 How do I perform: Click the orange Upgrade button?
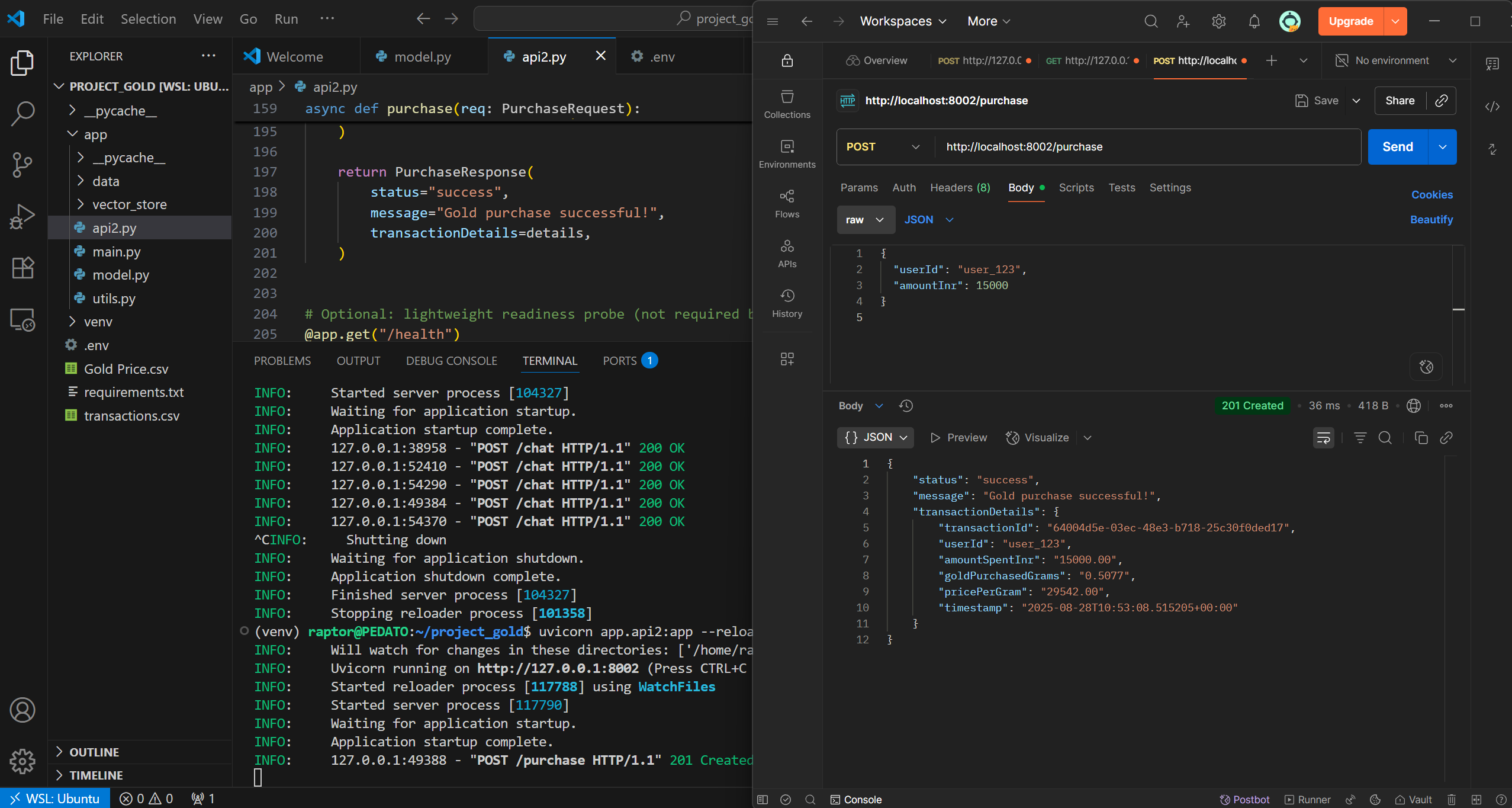coord(1350,21)
